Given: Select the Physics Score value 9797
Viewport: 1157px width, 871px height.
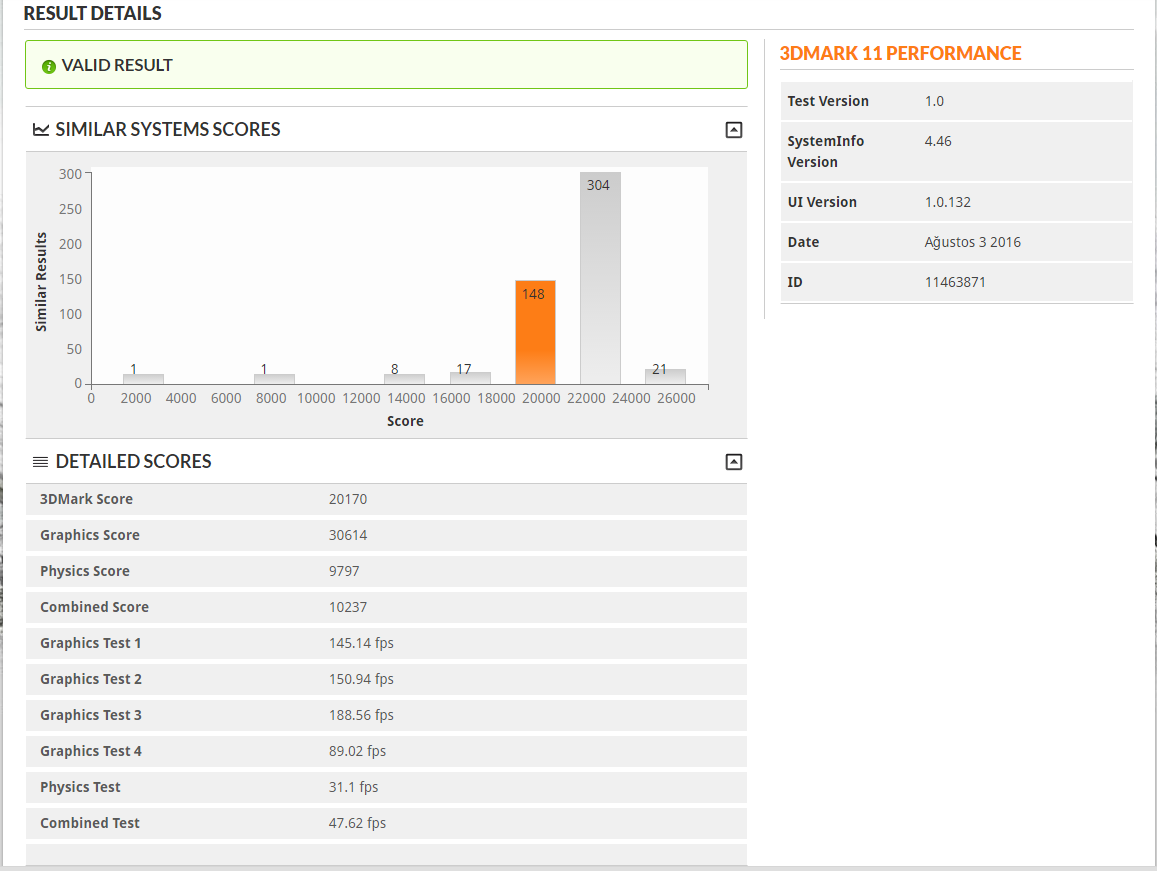Looking at the screenshot, I should pyautogui.click(x=344, y=571).
